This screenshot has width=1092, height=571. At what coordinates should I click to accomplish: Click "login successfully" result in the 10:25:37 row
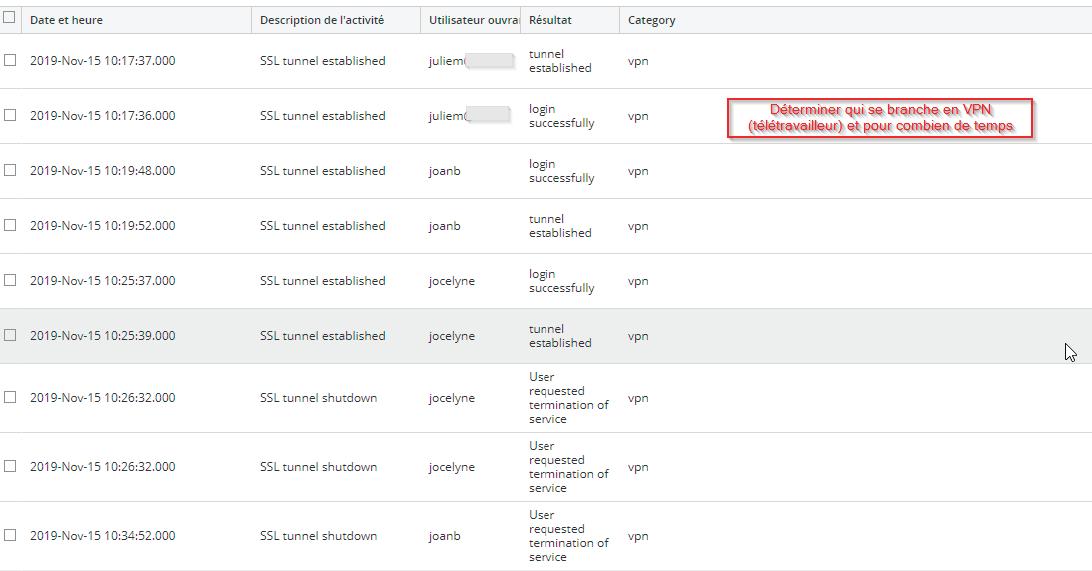click(x=561, y=281)
